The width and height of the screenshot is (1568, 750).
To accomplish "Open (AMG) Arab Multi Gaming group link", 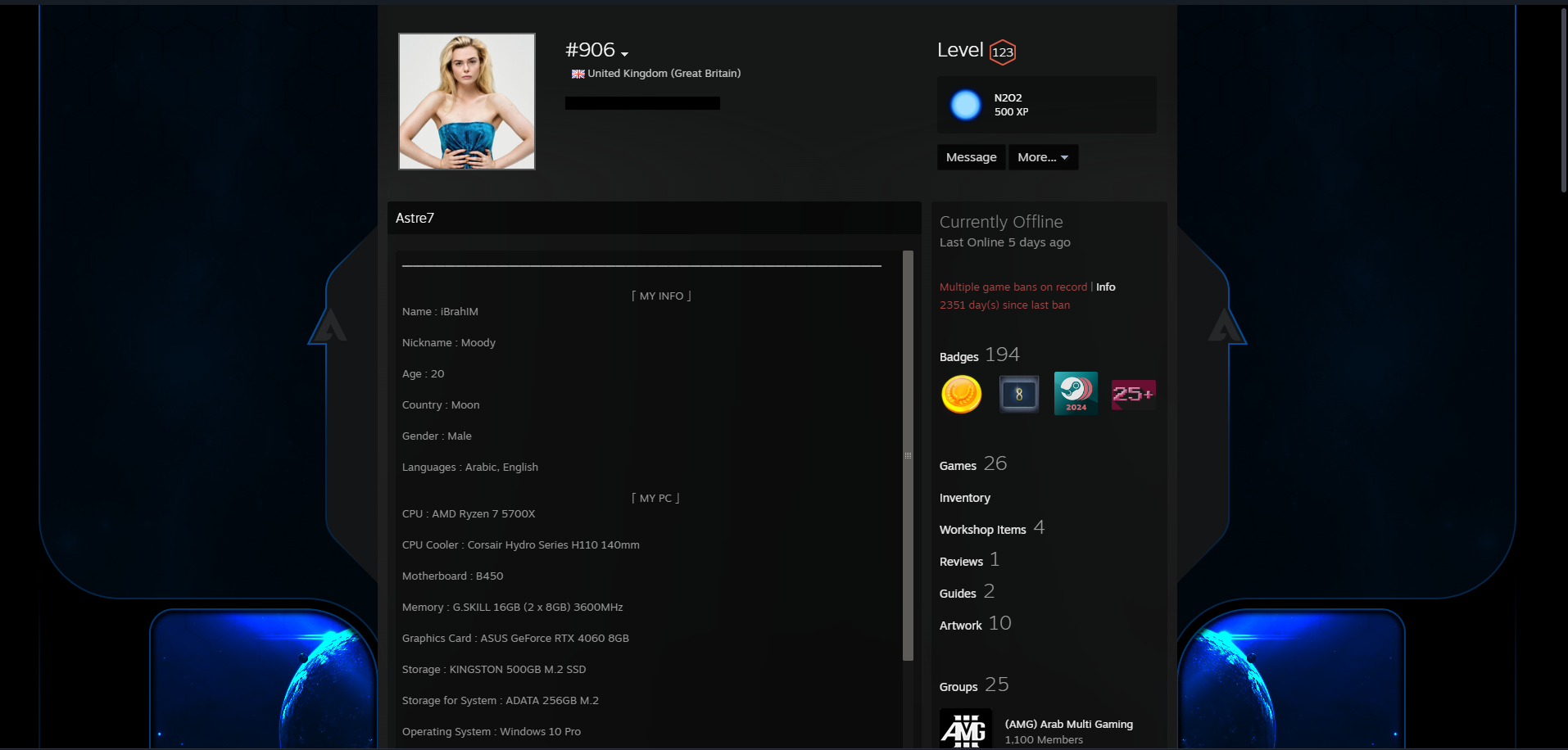I will pos(1069,725).
